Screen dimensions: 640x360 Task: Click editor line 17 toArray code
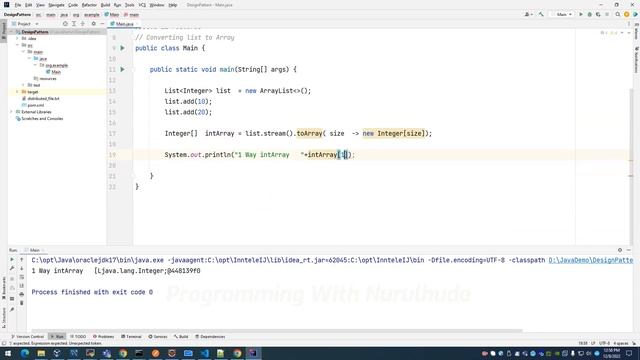point(309,133)
